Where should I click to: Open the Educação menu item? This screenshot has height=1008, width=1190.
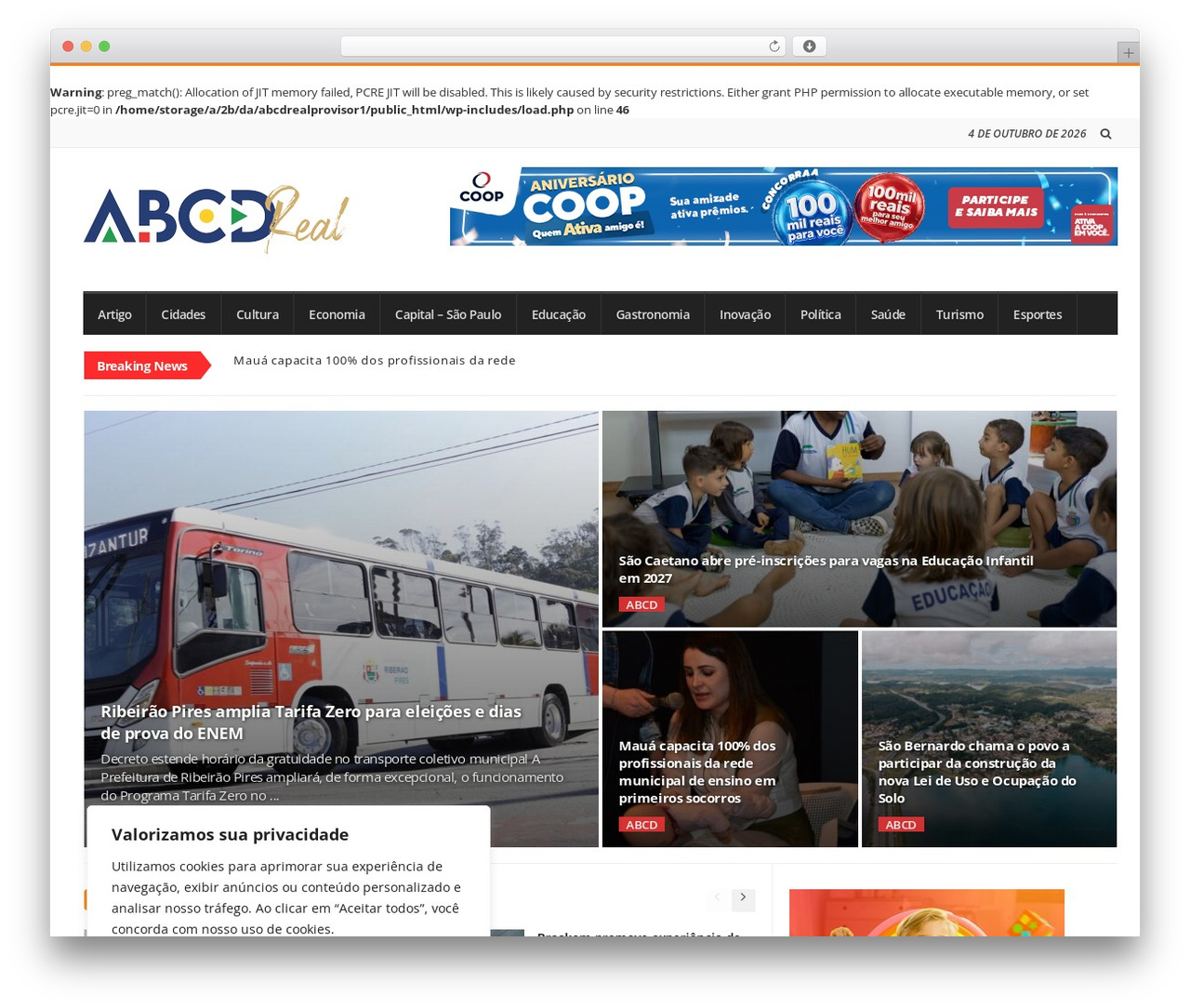[x=559, y=314]
